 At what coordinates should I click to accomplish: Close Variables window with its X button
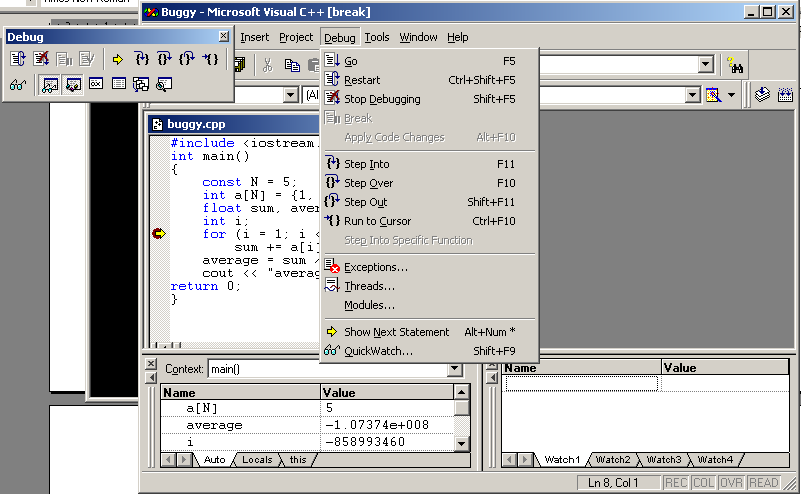click(151, 364)
